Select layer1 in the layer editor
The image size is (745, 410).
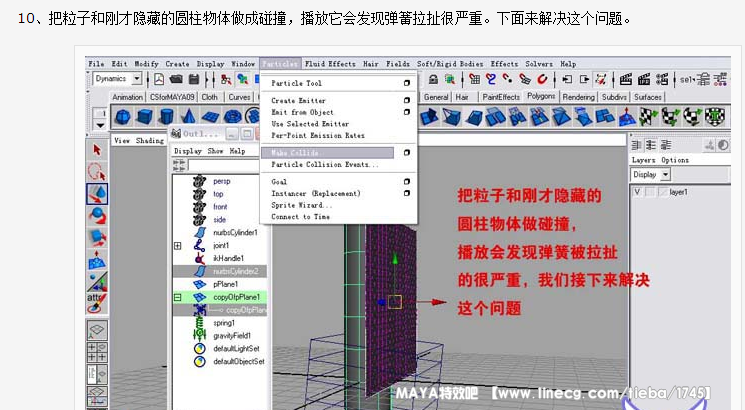680,192
